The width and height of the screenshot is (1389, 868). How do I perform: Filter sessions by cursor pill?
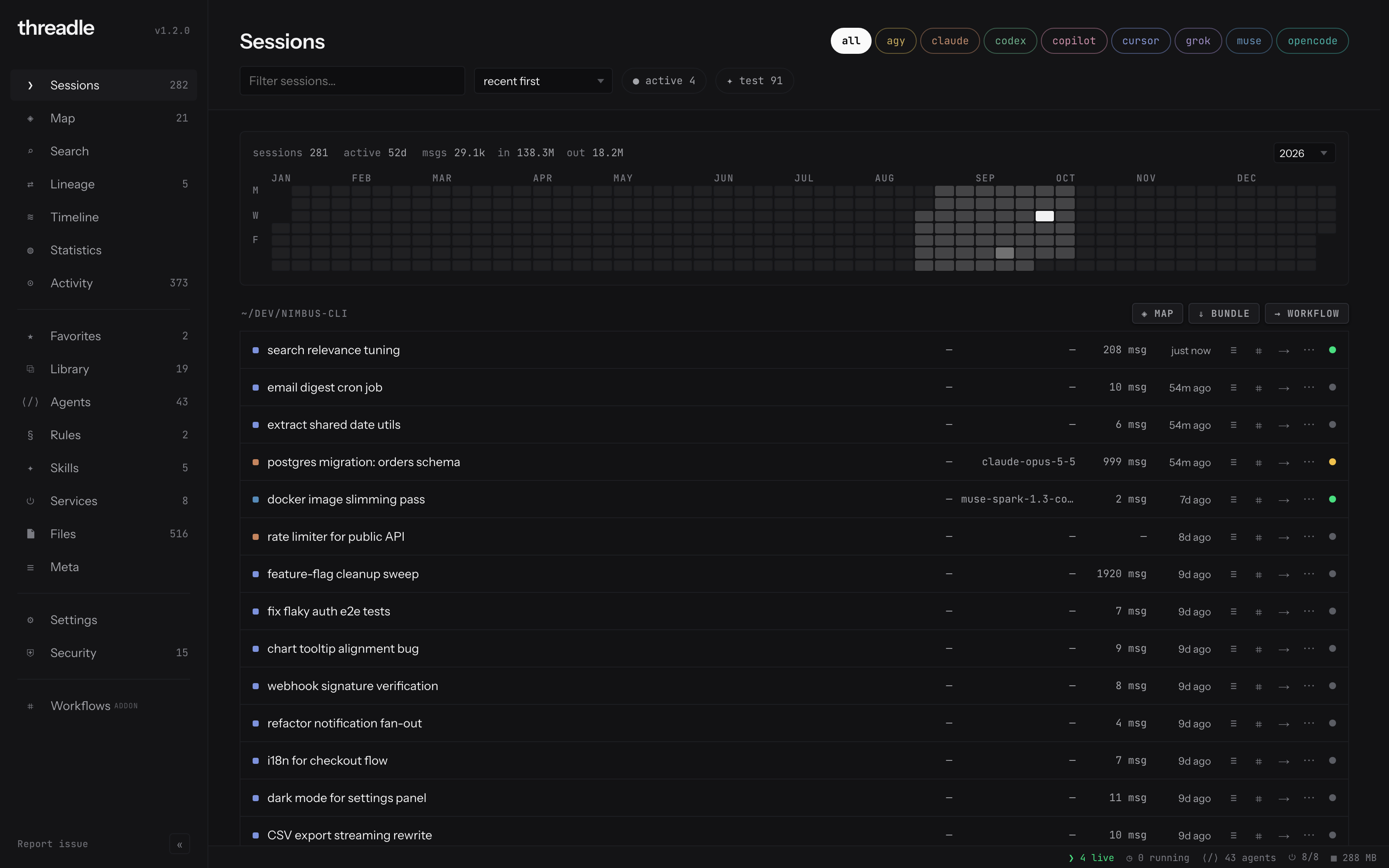[x=1140, y=41]
